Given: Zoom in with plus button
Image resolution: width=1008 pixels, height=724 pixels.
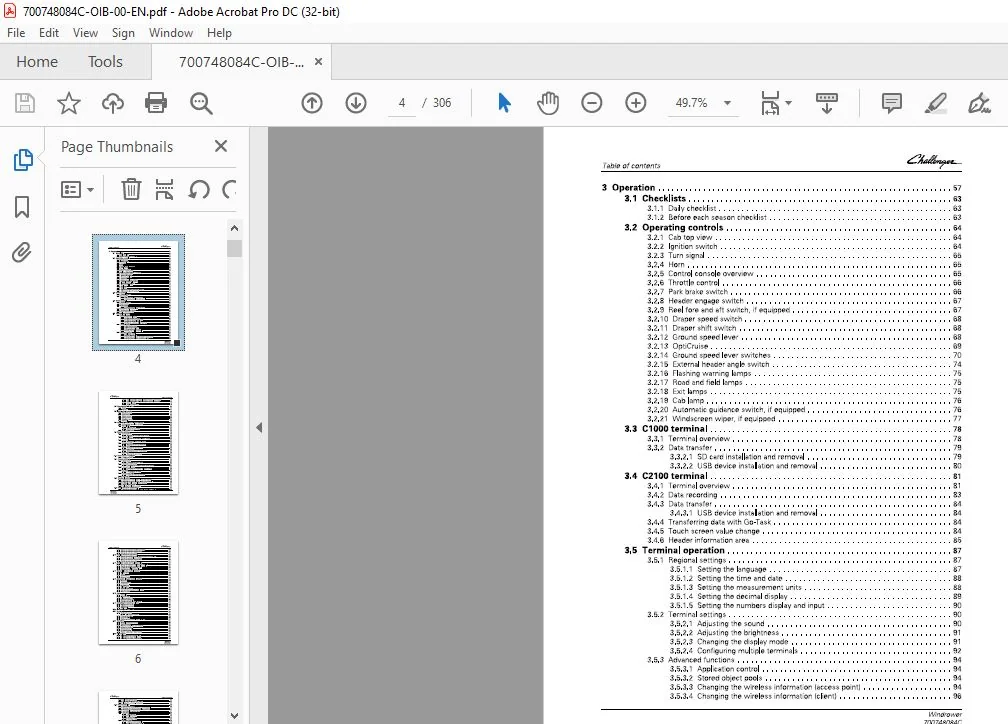Looking at the screenshot, I should point(635,103).
